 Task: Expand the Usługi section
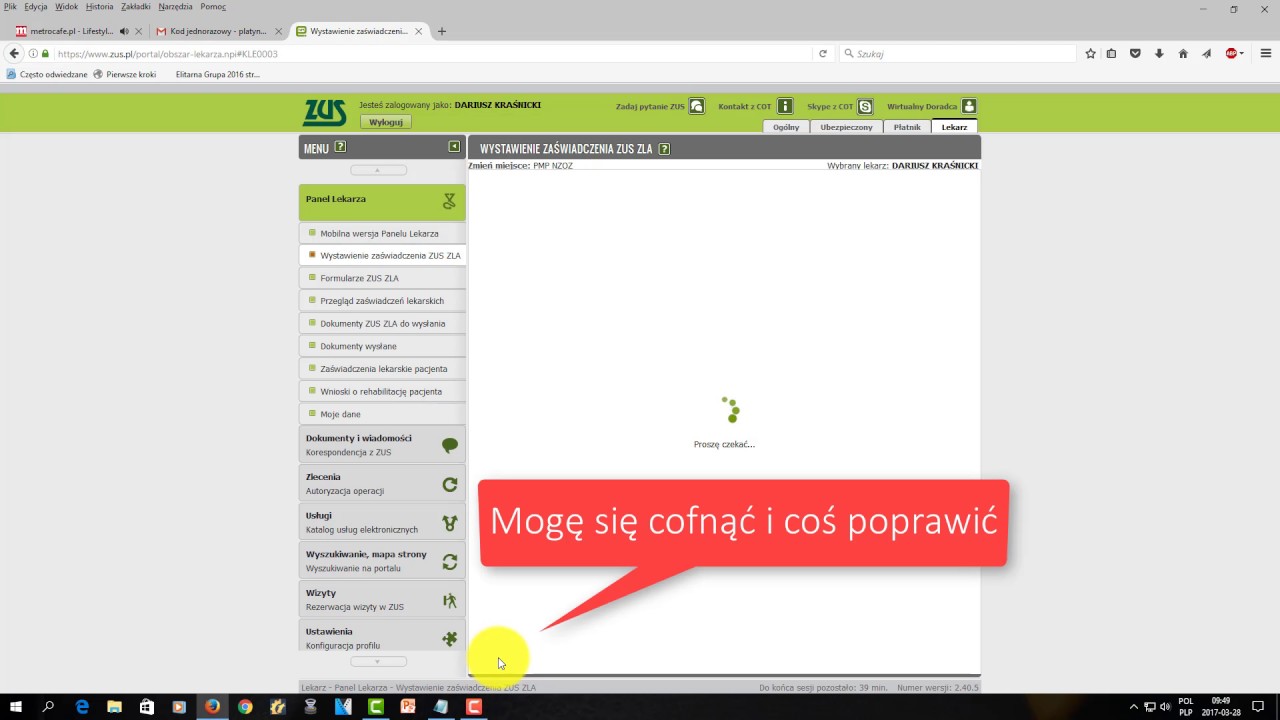382,522
